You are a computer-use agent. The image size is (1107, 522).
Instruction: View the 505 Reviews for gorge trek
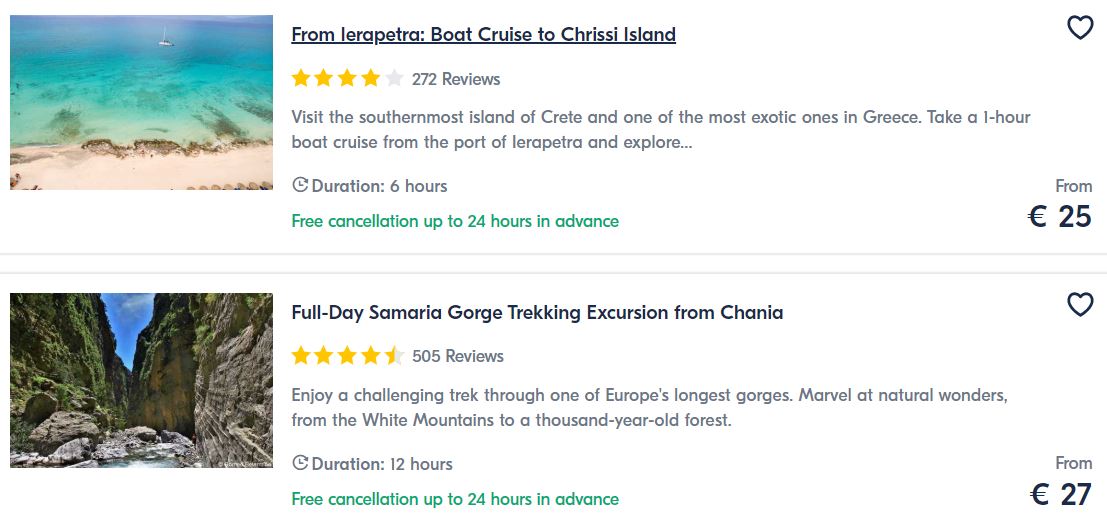click(458, 356)
